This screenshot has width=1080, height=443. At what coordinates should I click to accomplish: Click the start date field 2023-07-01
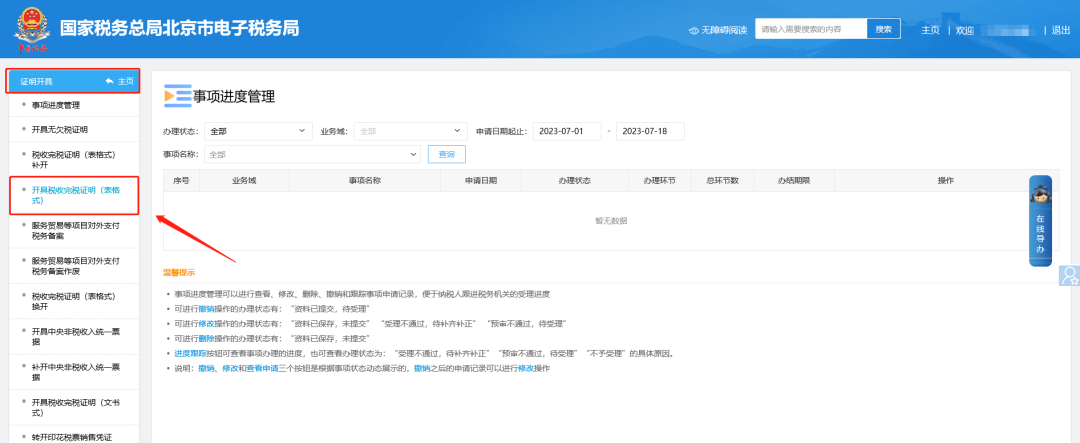pyautogui.click(x=566, y=131)
